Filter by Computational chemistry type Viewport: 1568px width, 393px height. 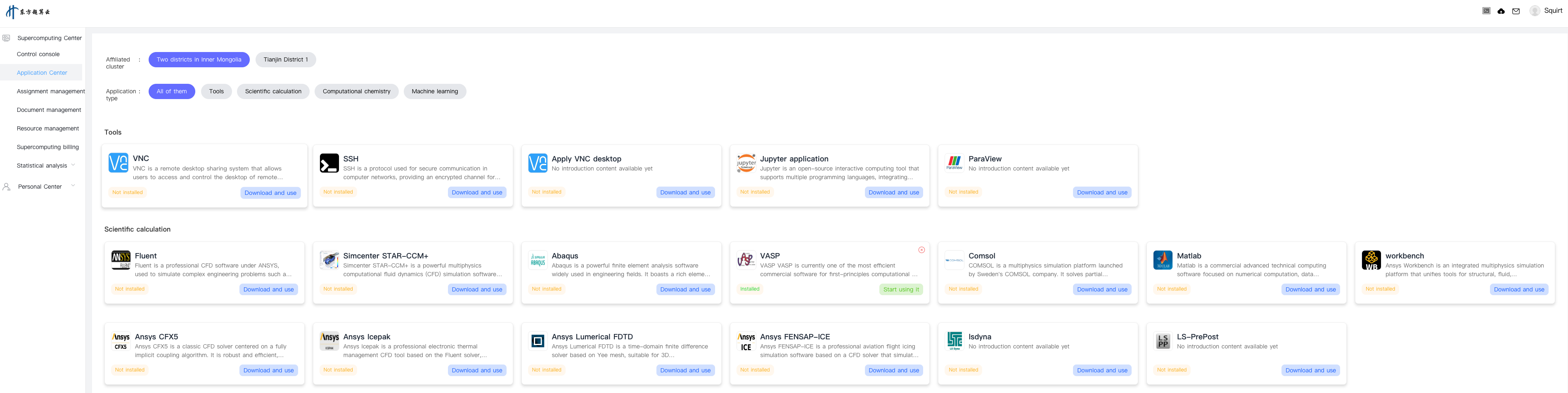[357, 91]
